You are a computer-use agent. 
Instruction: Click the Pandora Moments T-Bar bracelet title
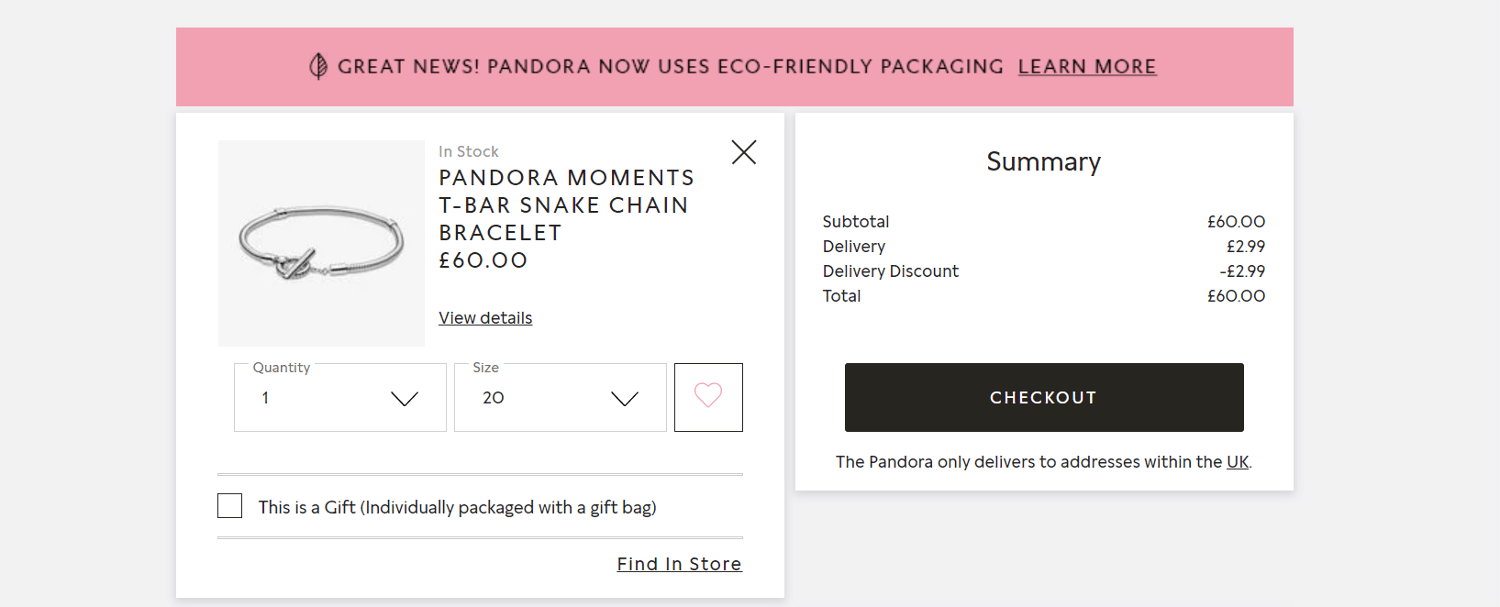click(566, 205)
